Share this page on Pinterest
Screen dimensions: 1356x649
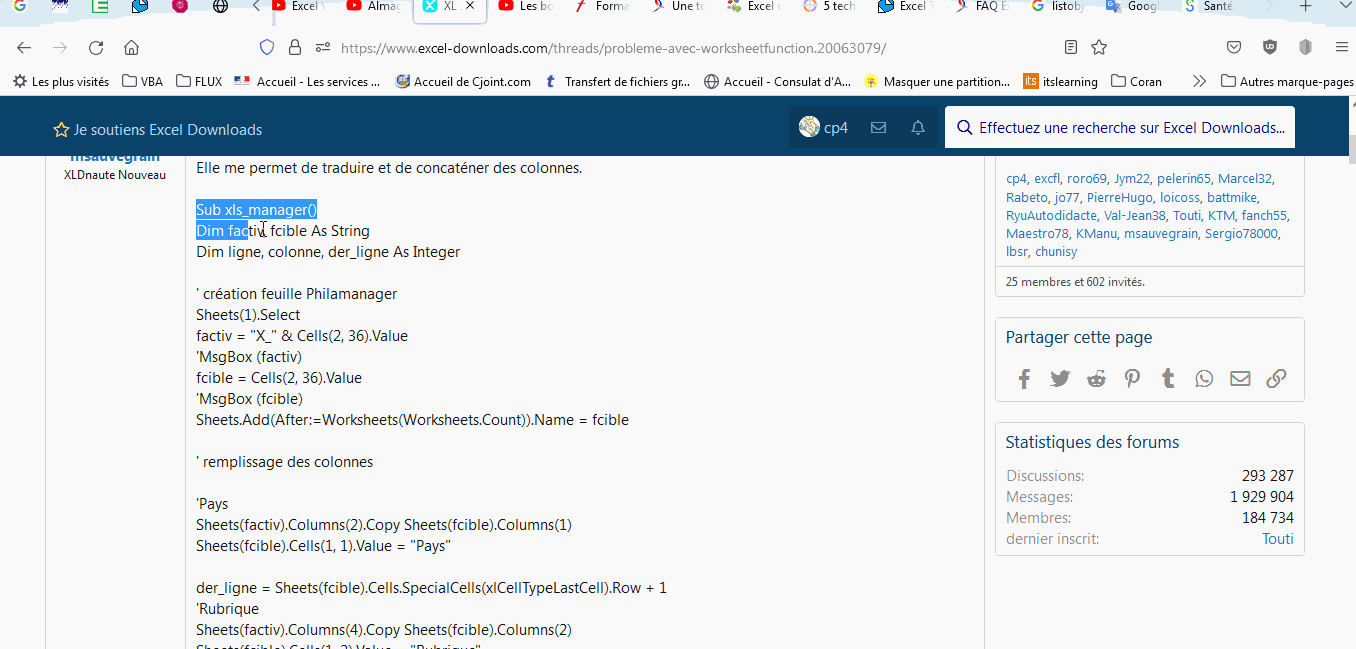1132,378
